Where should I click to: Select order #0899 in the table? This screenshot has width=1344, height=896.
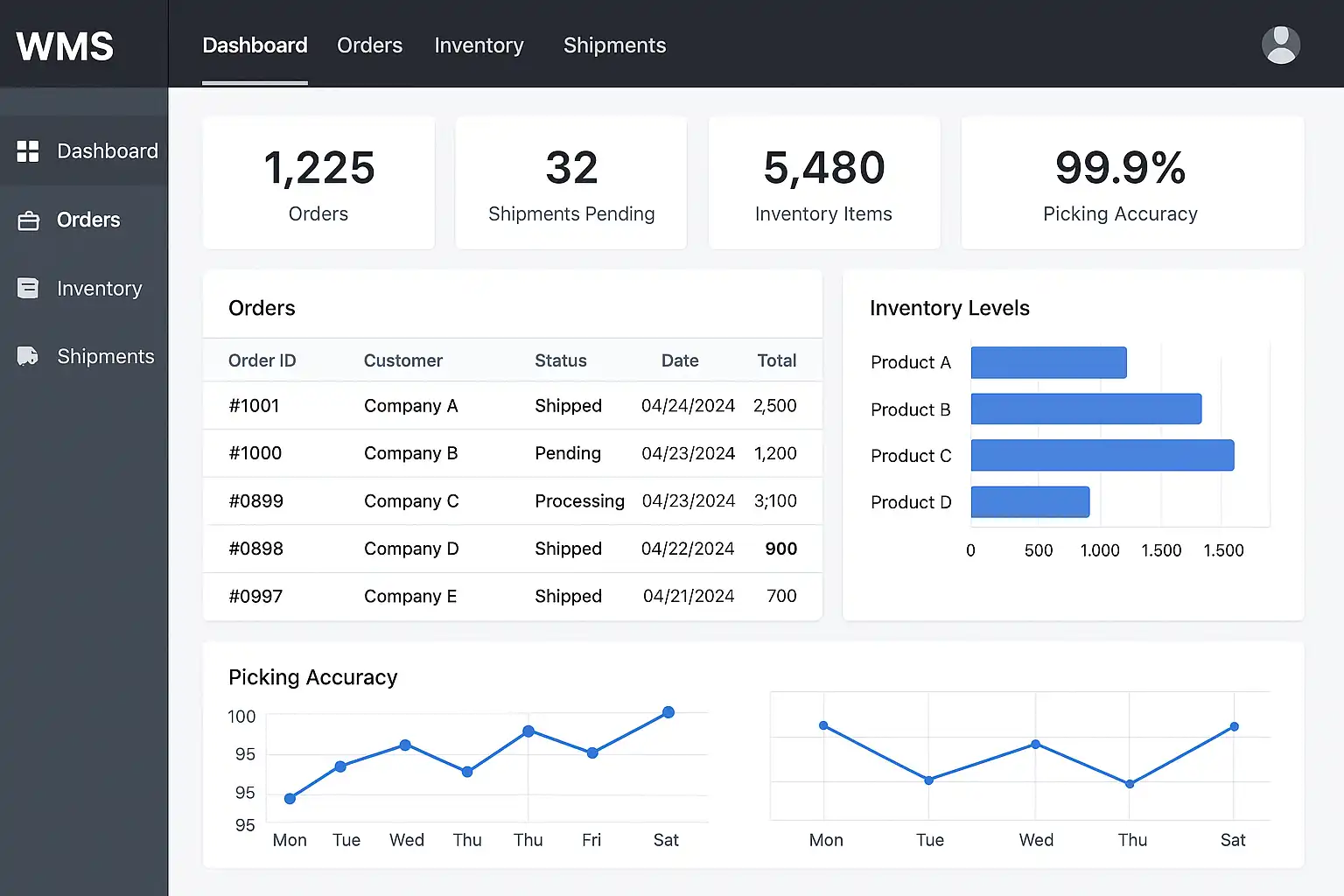pos(513,501)
